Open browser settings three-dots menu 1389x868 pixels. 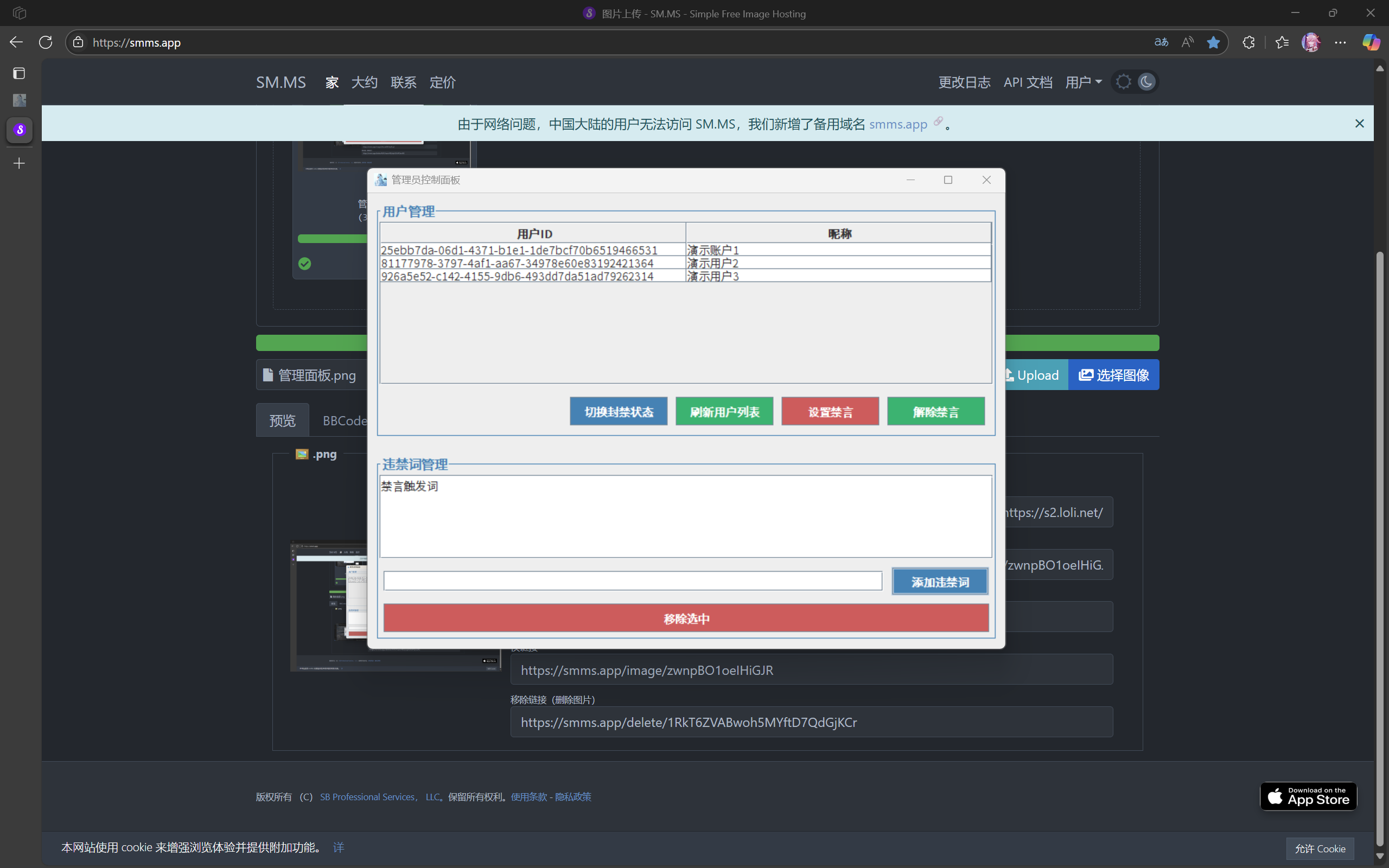click(x=1340, y=42)
